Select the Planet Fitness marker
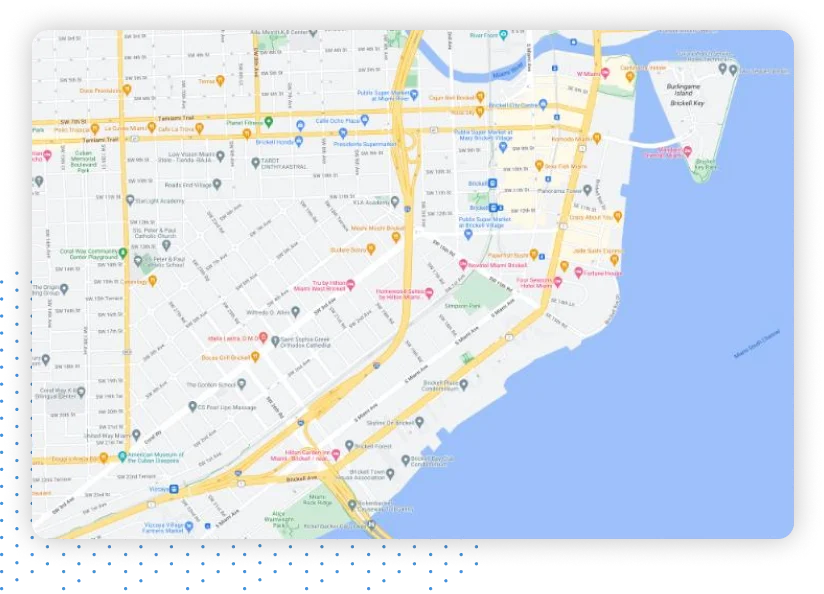 point(269,123)
